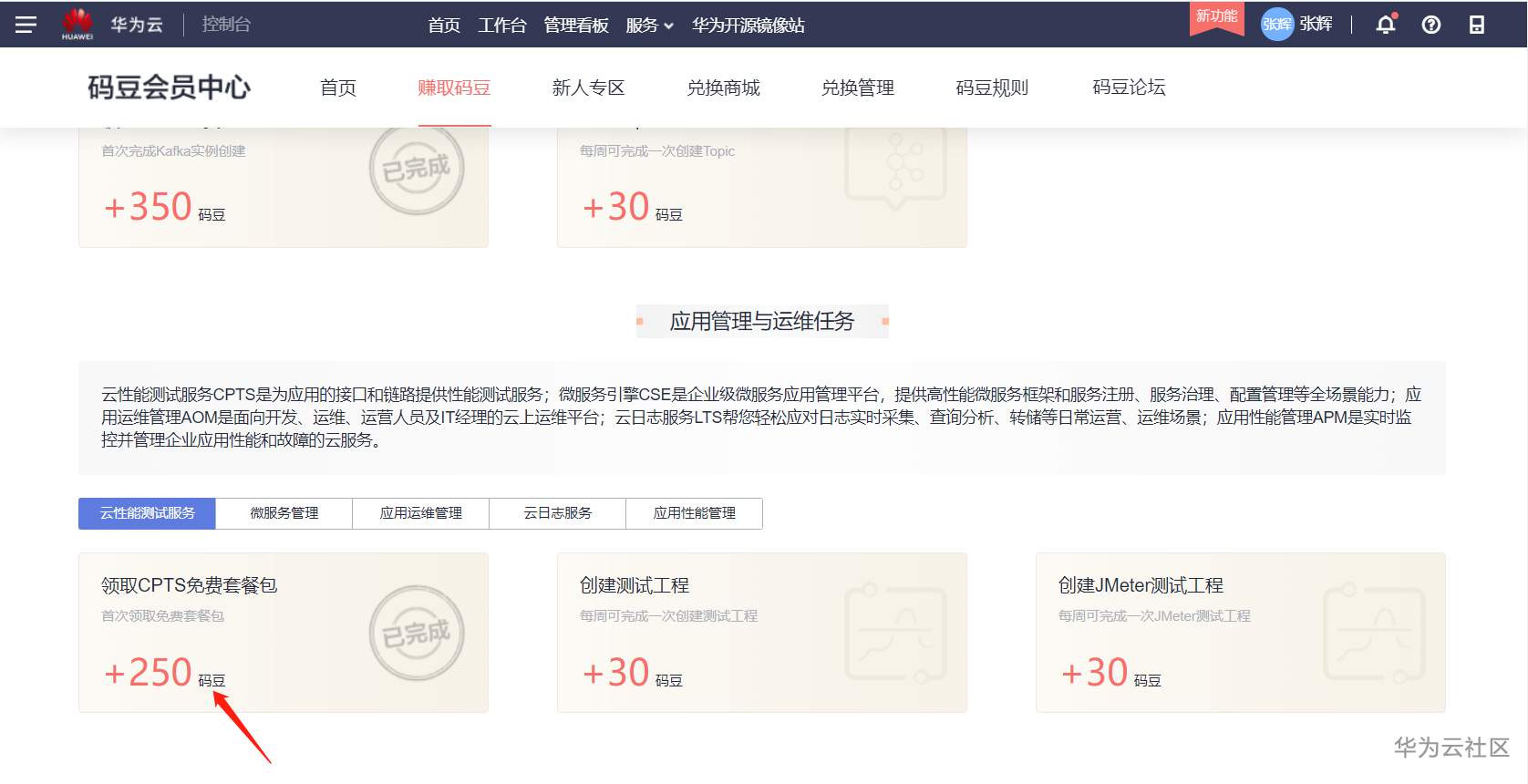Click the Huawei logo icon
Screen dimensions: 1528x784
click(77, 24)
